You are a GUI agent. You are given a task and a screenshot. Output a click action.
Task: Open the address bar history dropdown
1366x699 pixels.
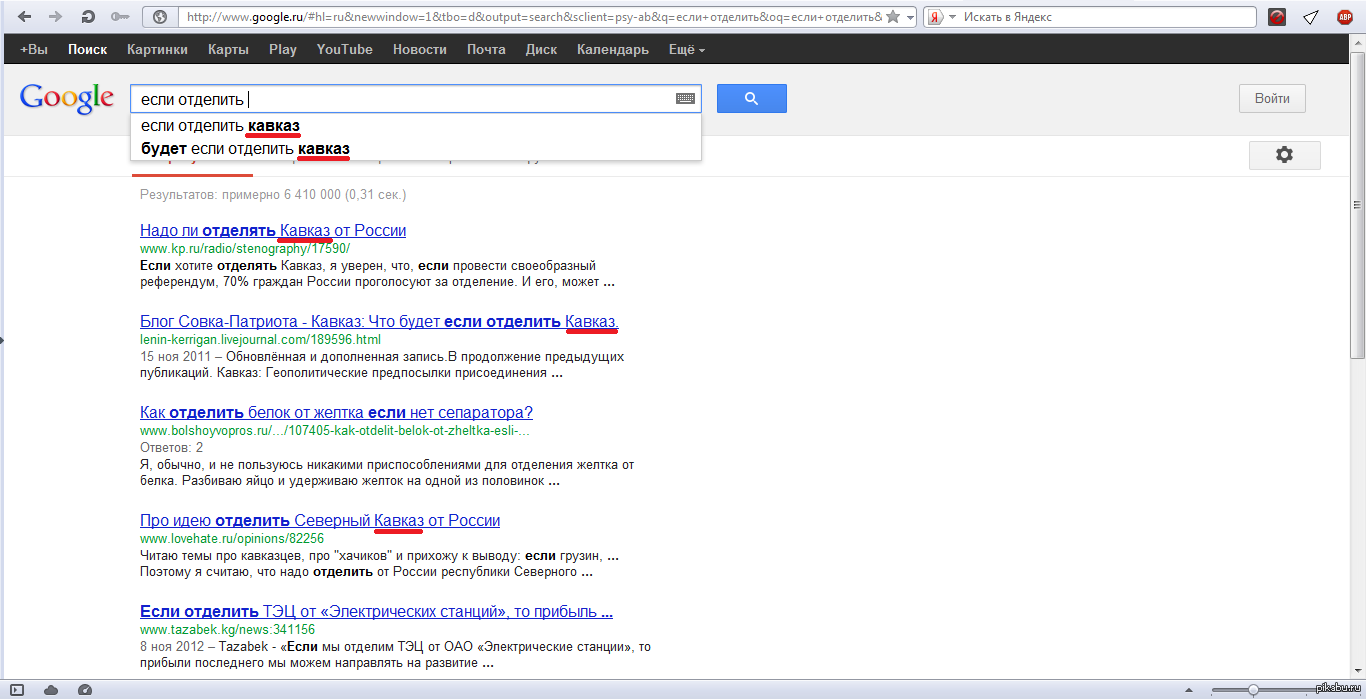point(908,17)
